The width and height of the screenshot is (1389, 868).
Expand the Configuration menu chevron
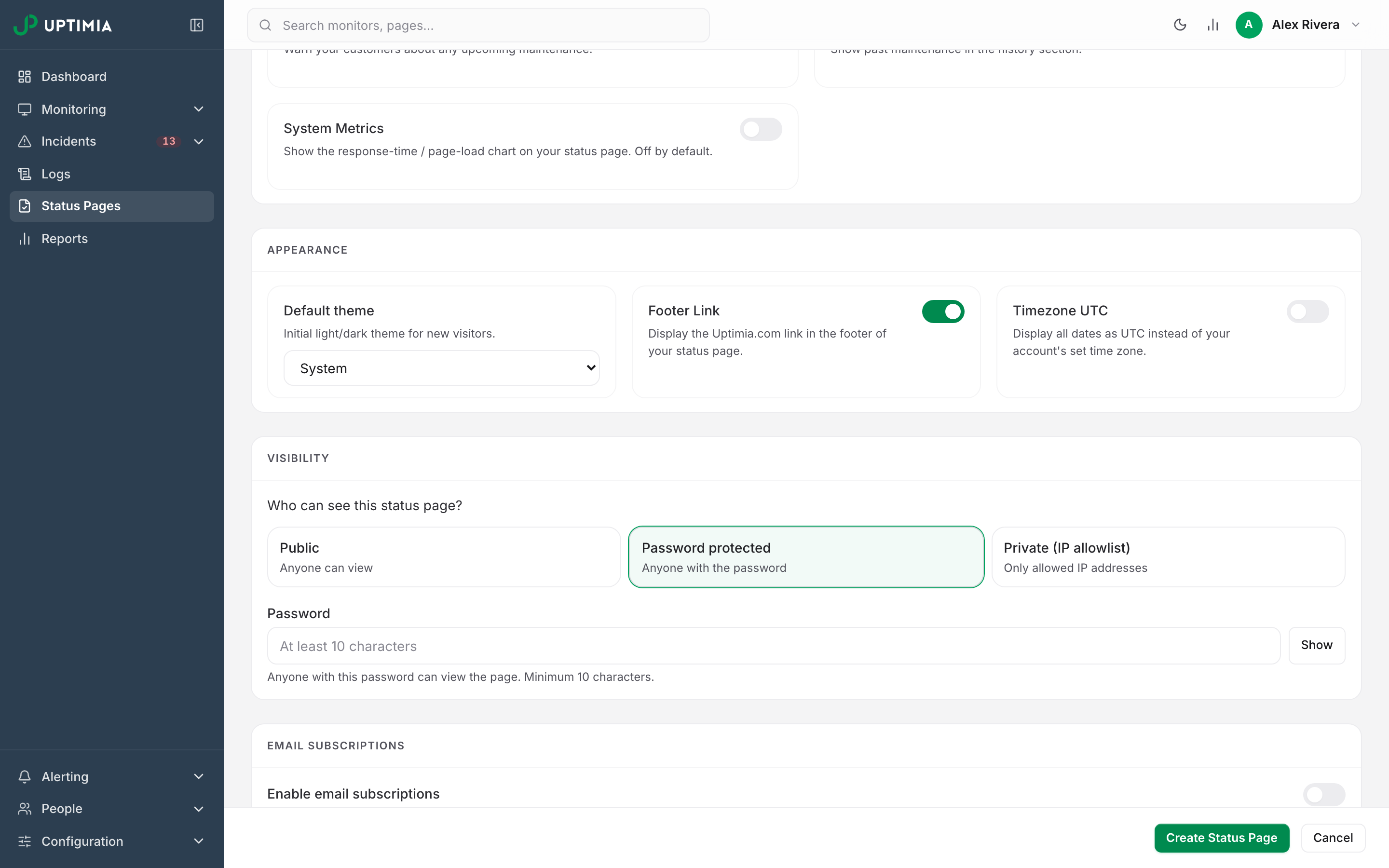(x=199, y=841)
